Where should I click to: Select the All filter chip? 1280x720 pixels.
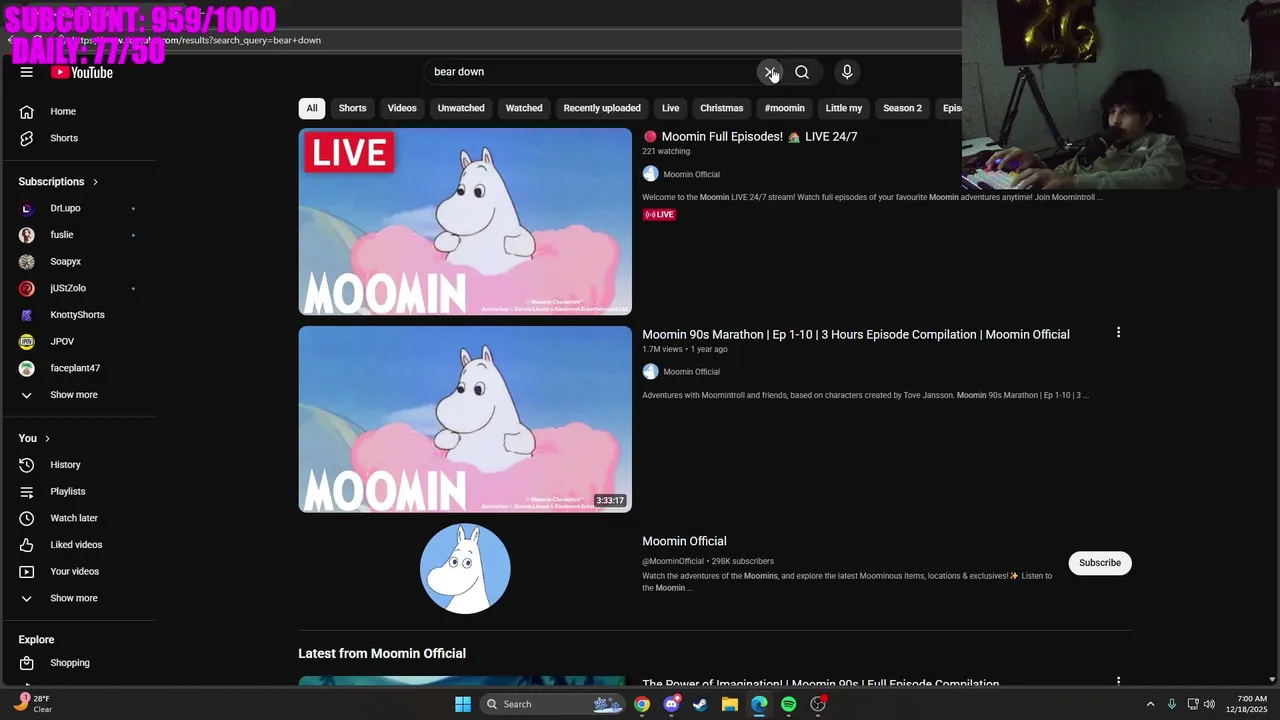(312, 108)
